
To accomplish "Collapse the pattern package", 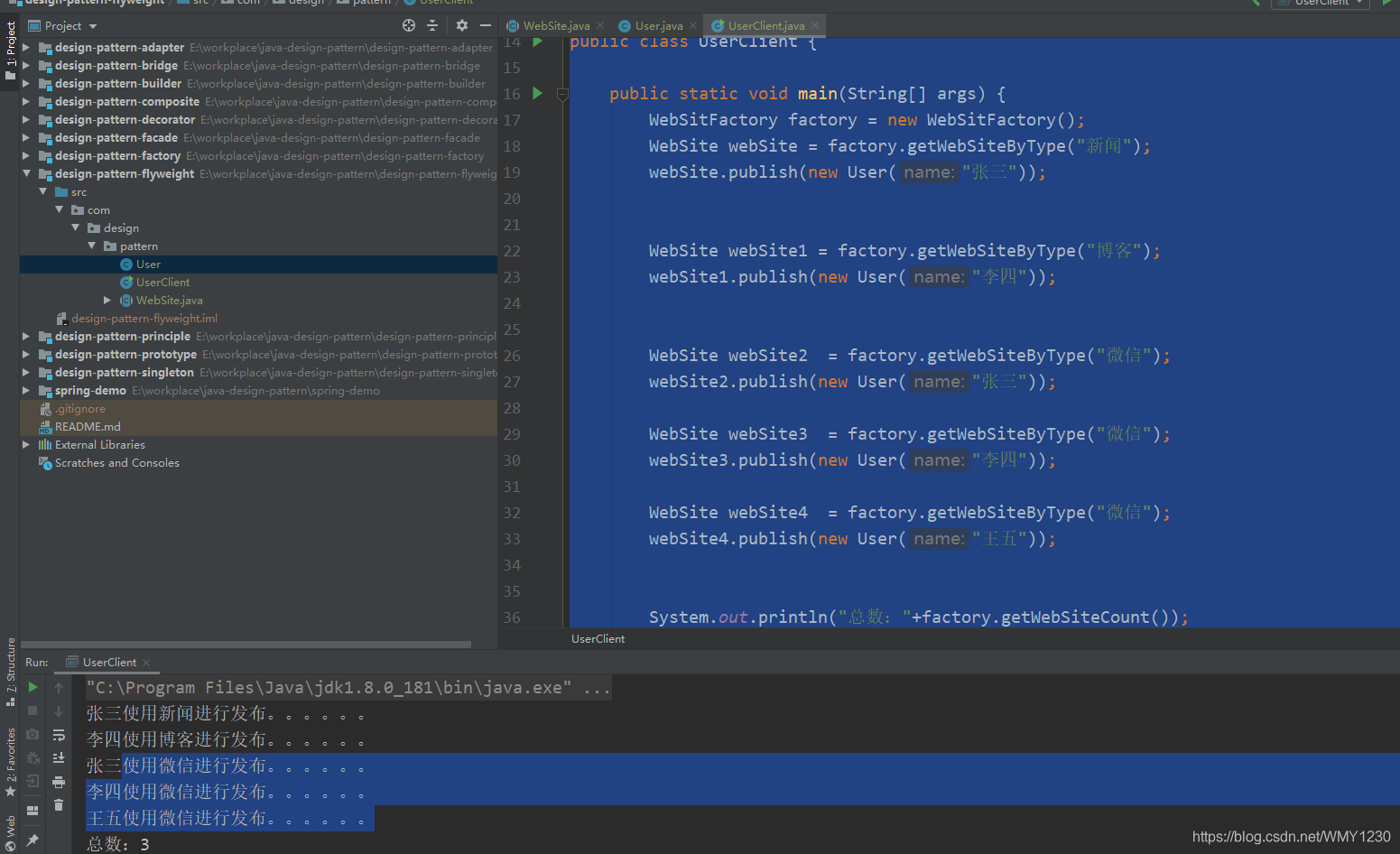I will pos(91,246).
